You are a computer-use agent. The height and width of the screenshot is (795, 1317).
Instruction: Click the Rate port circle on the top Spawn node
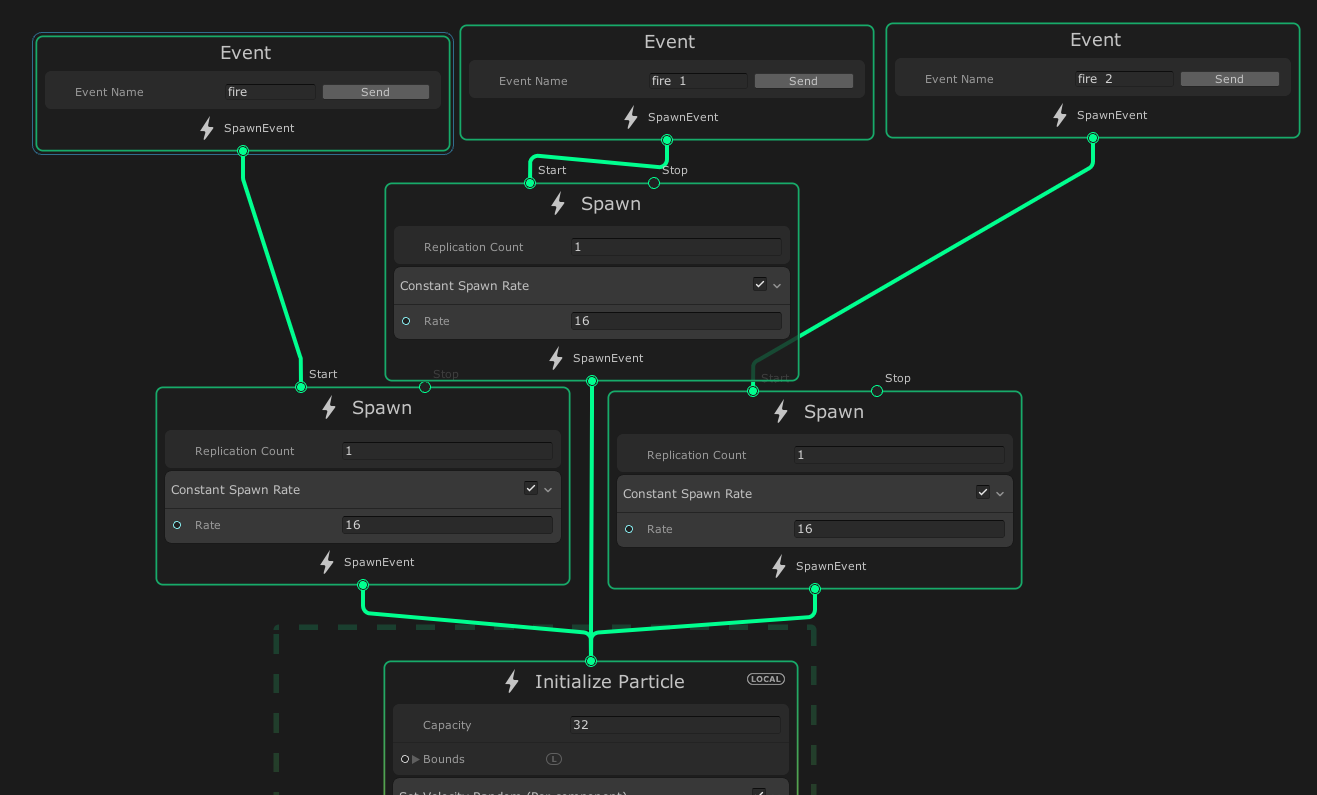(405, 321)
